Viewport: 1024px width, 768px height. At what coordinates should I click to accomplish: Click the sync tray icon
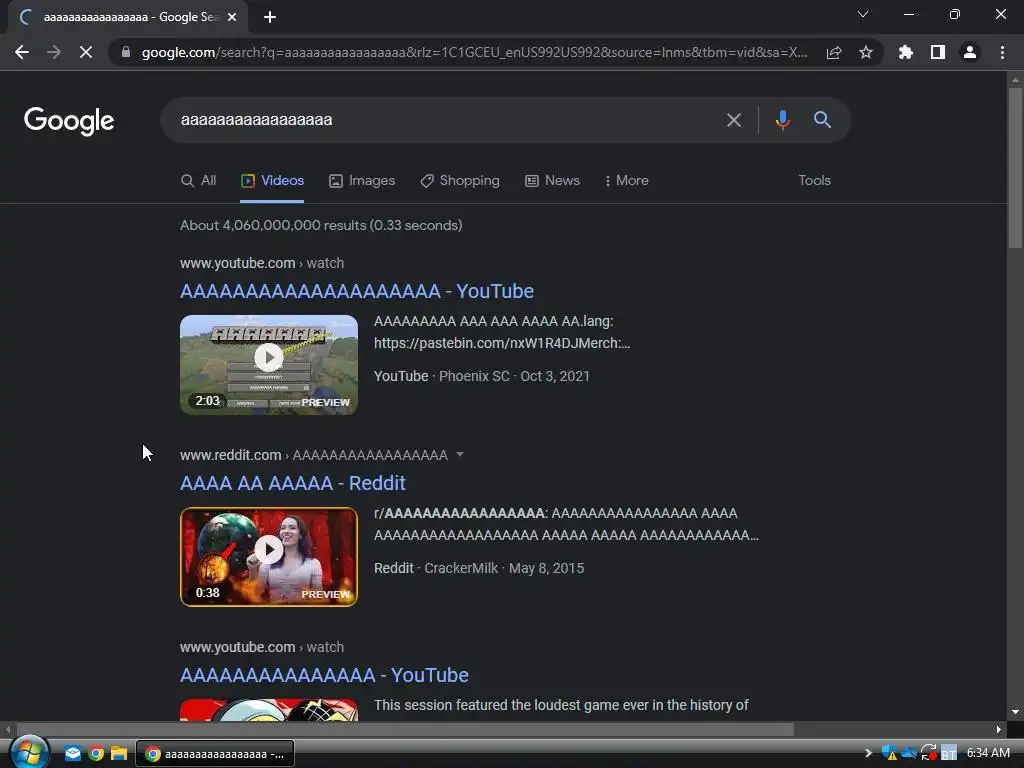[x=928, y=753]
